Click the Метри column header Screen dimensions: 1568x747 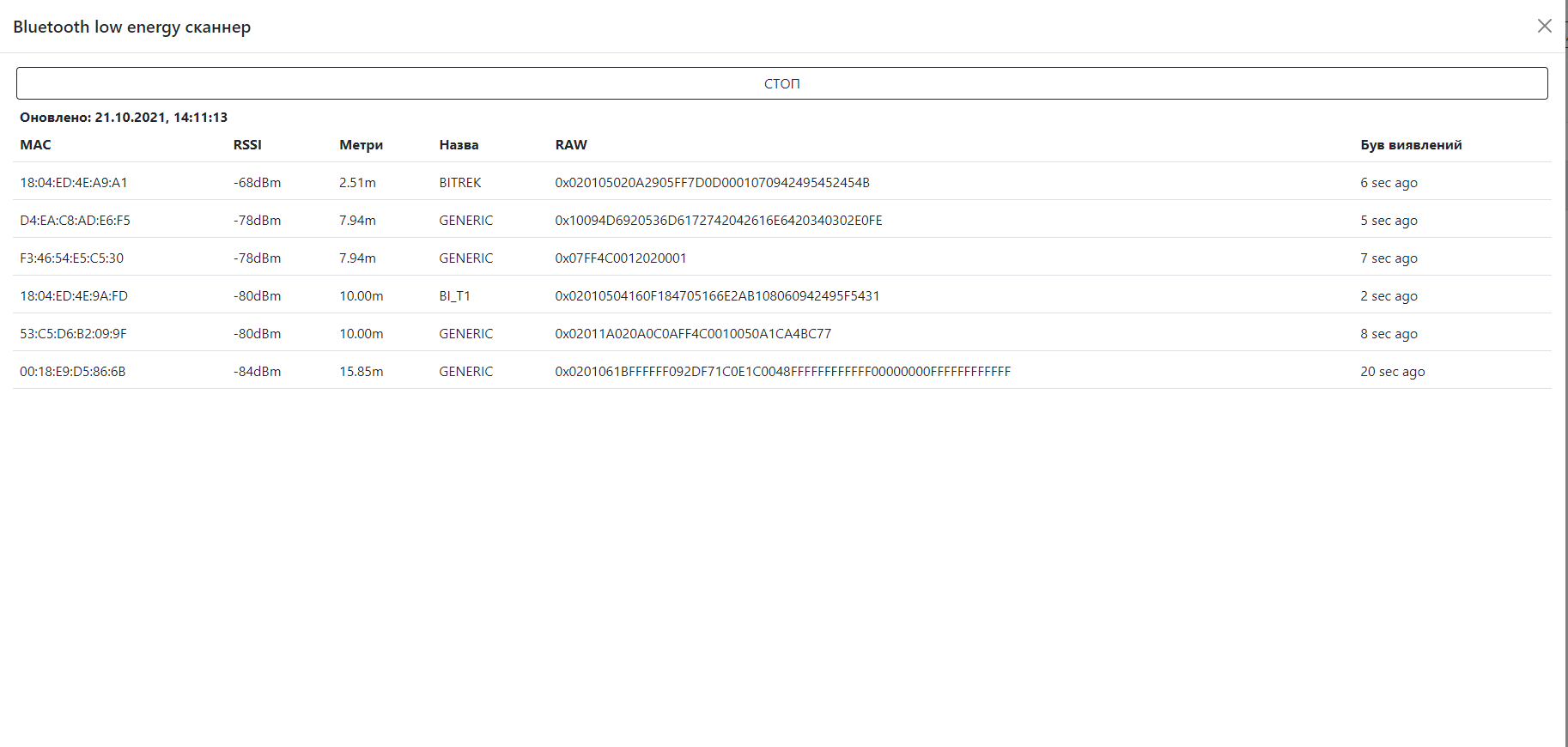point(361,144)
